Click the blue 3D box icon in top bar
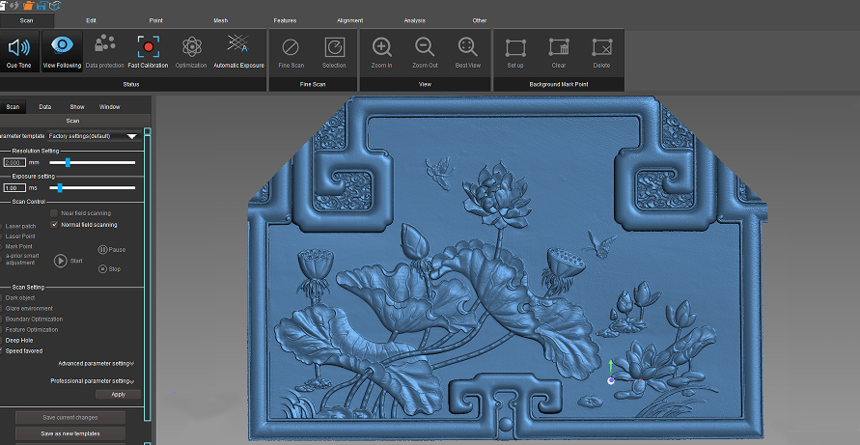 tap(55, 6)
